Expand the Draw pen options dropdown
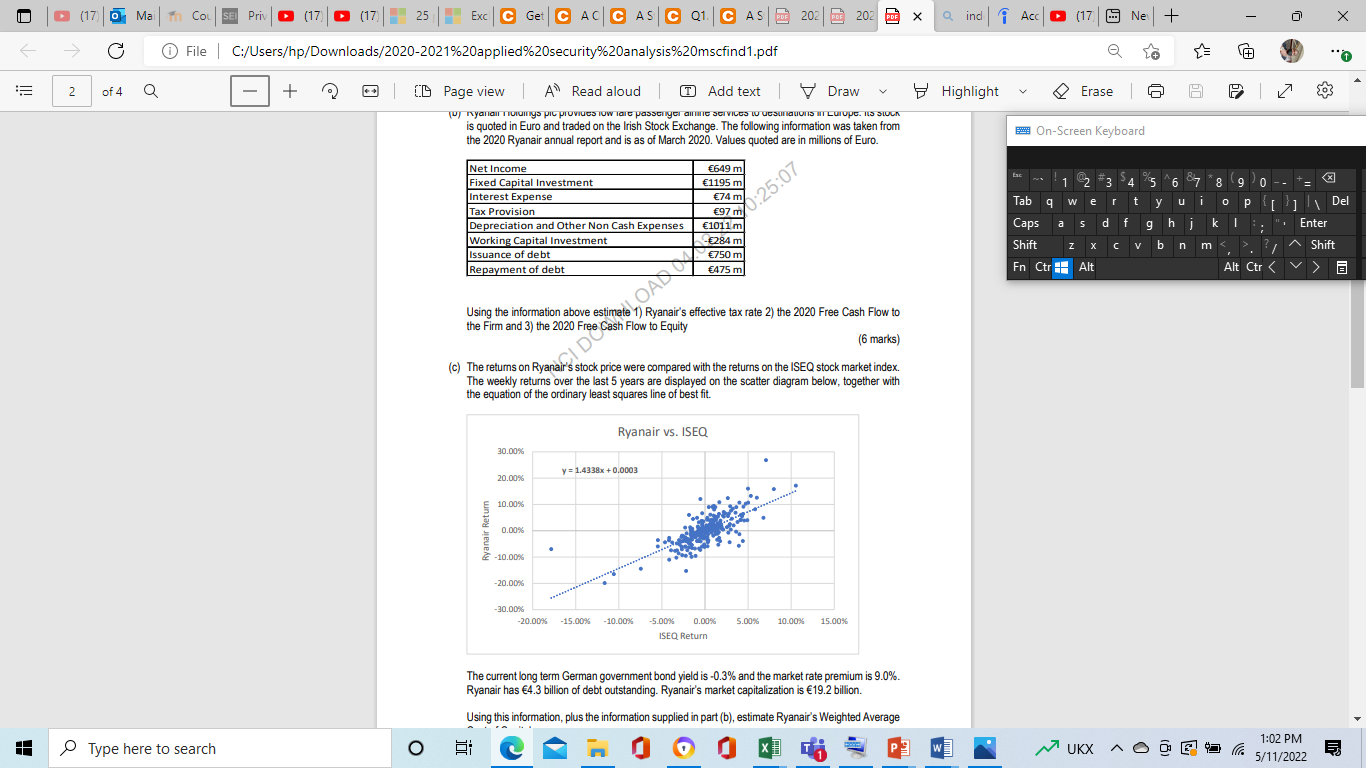 [x=882, y=91]
